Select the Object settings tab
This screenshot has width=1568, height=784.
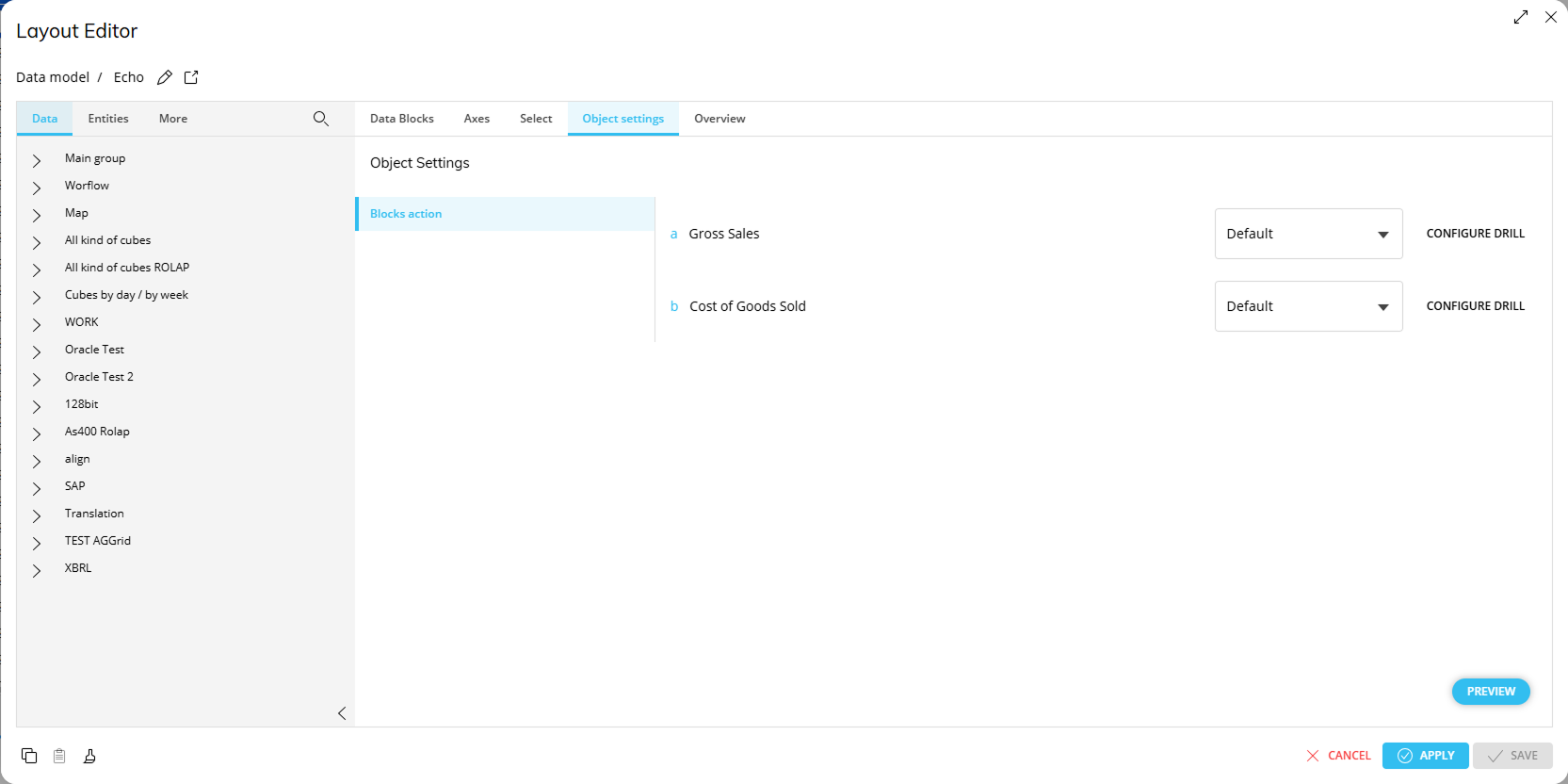tap(623, 119)
